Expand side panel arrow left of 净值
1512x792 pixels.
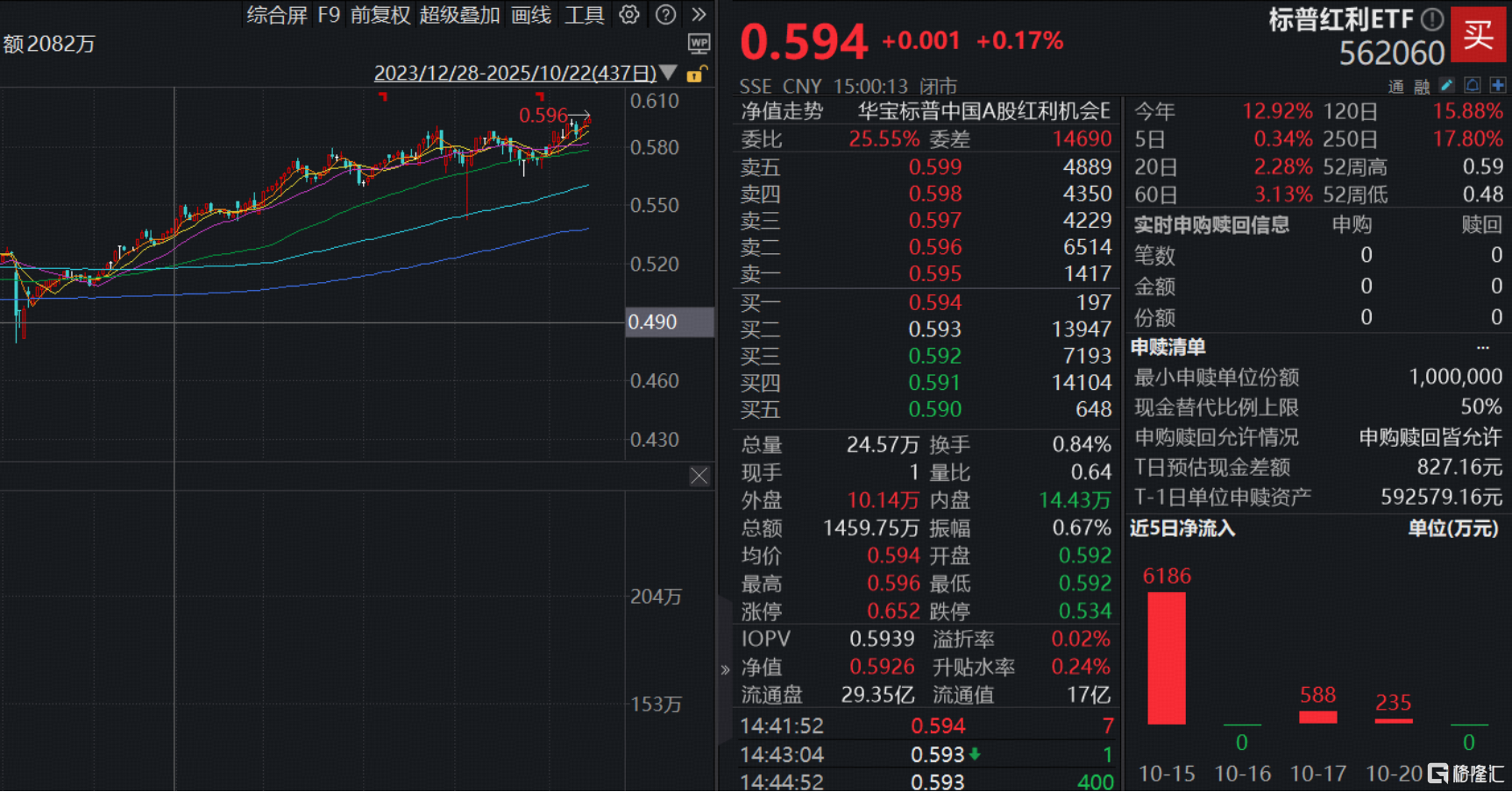tap(725, 670)
